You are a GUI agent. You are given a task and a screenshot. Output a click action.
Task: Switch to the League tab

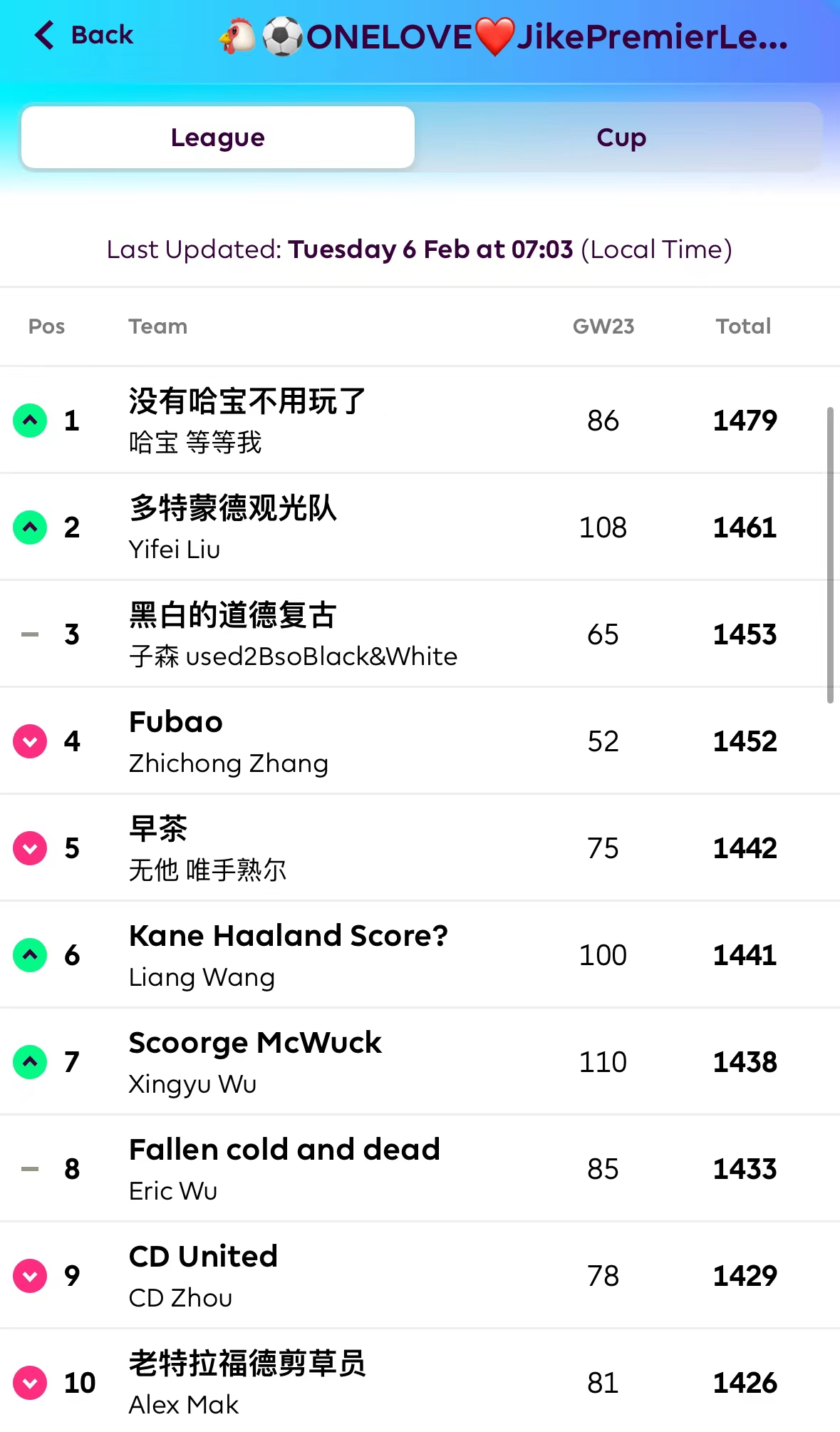(218, 138)
